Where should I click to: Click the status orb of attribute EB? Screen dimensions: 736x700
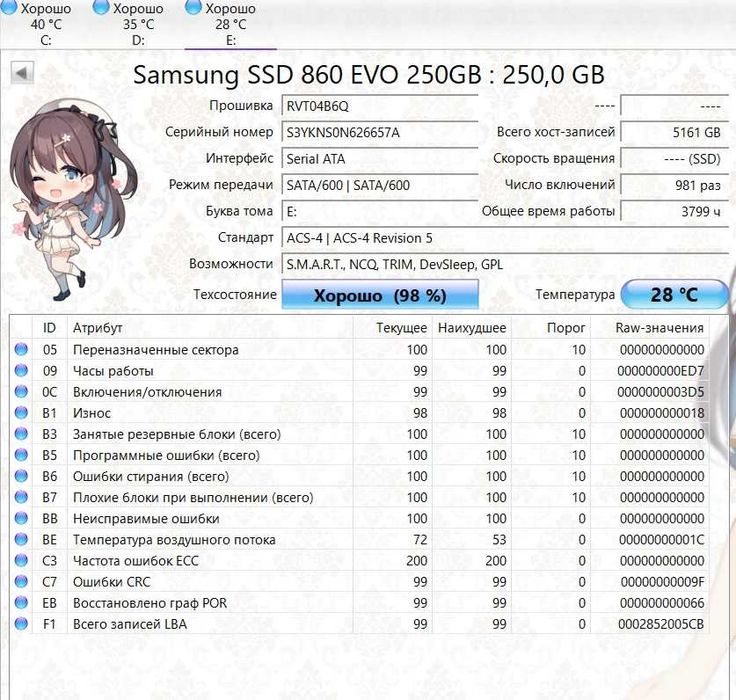coord(21,603)
